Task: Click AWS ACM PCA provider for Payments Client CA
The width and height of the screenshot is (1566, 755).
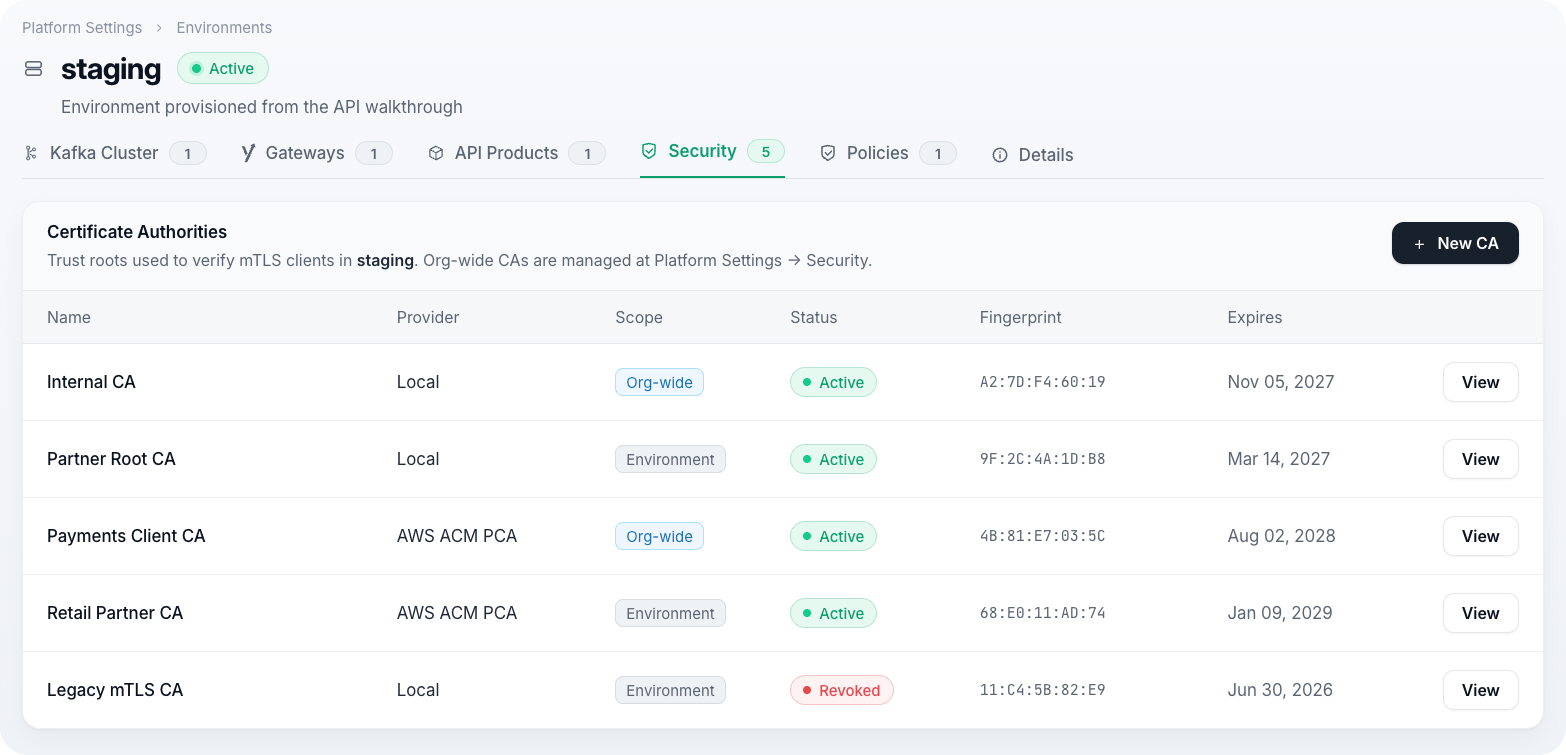Action: coord(457,536)
